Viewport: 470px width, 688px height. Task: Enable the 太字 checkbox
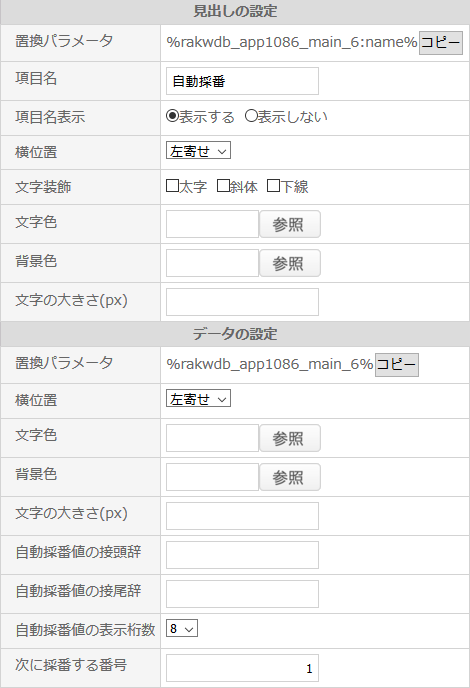(x=172, y=186)
